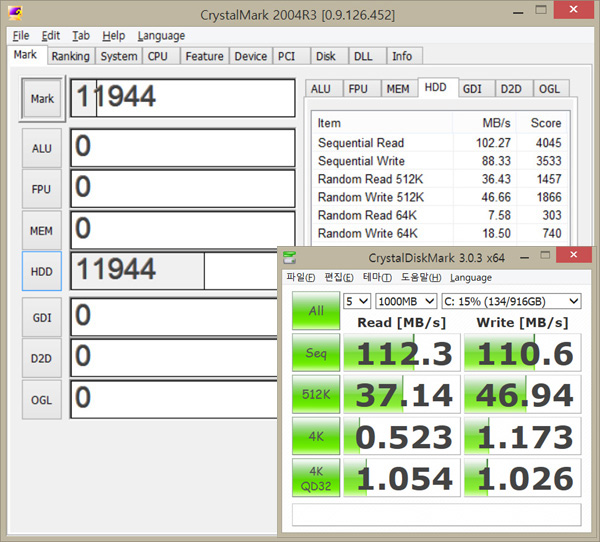Open the File menu in CrystalMark
The image size is (600, 542).
21,36
